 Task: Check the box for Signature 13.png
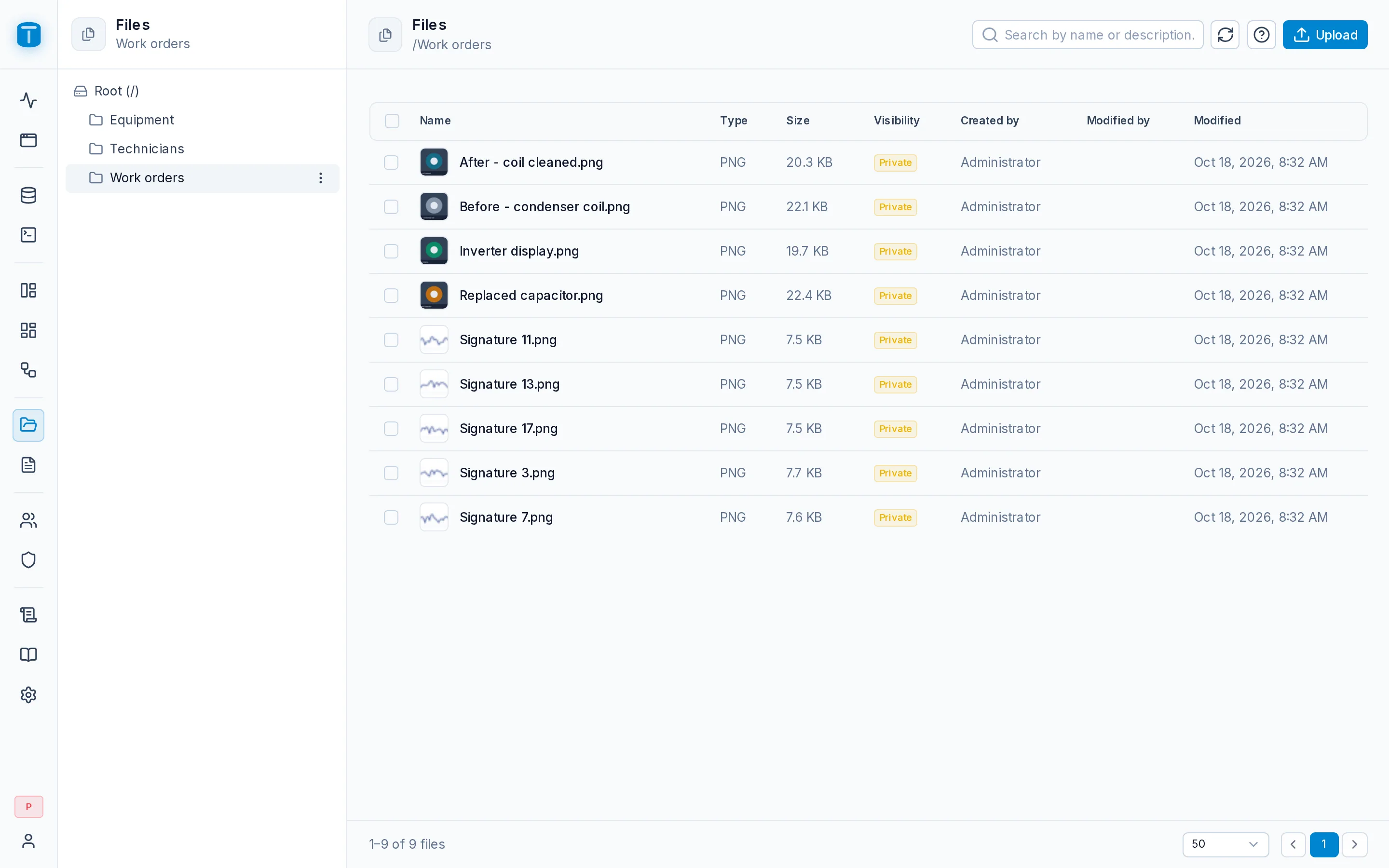pyautogui.click(x=391, y=384)
